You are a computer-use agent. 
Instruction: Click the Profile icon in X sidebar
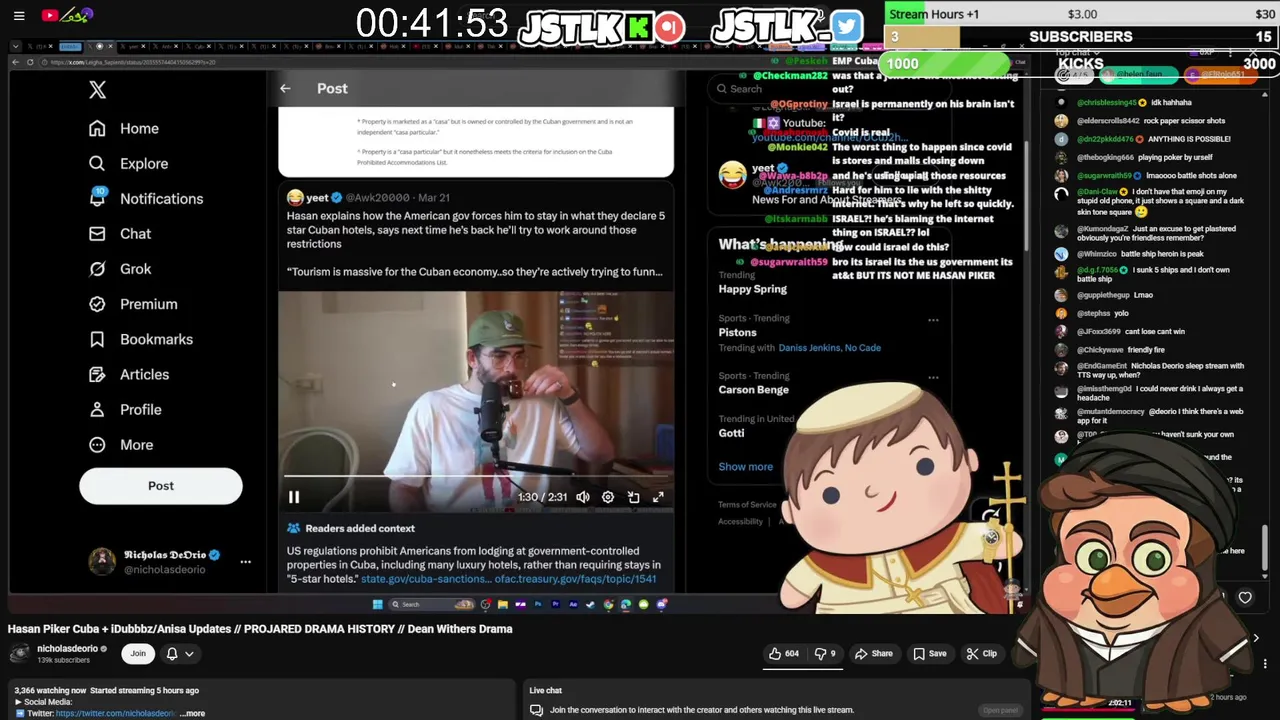[x=97, y=409]
